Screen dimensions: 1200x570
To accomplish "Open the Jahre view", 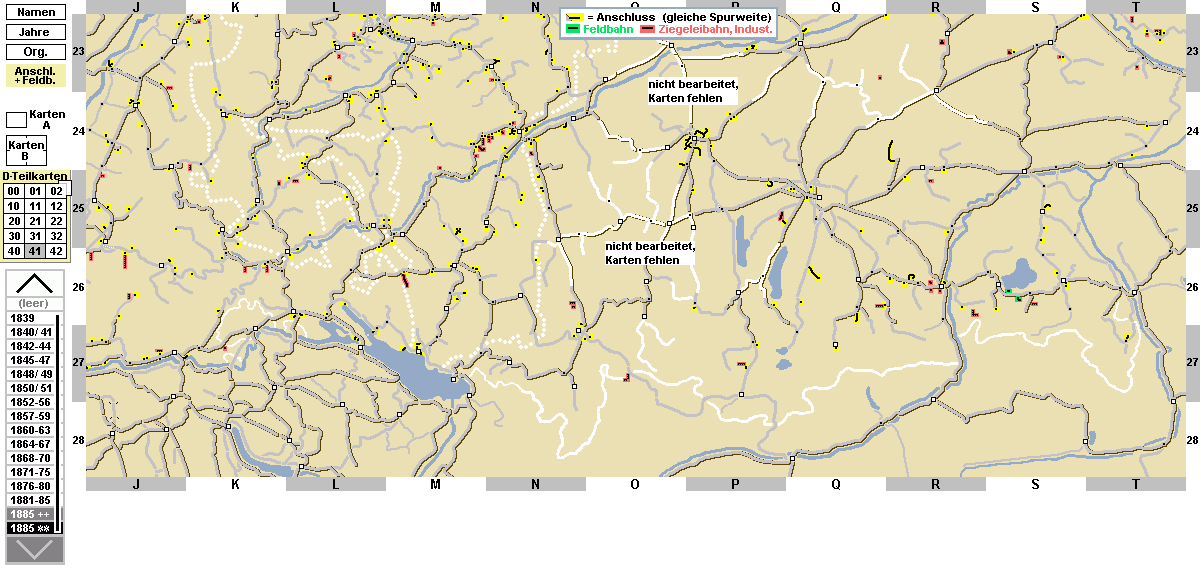I will [x=36, y=31].
